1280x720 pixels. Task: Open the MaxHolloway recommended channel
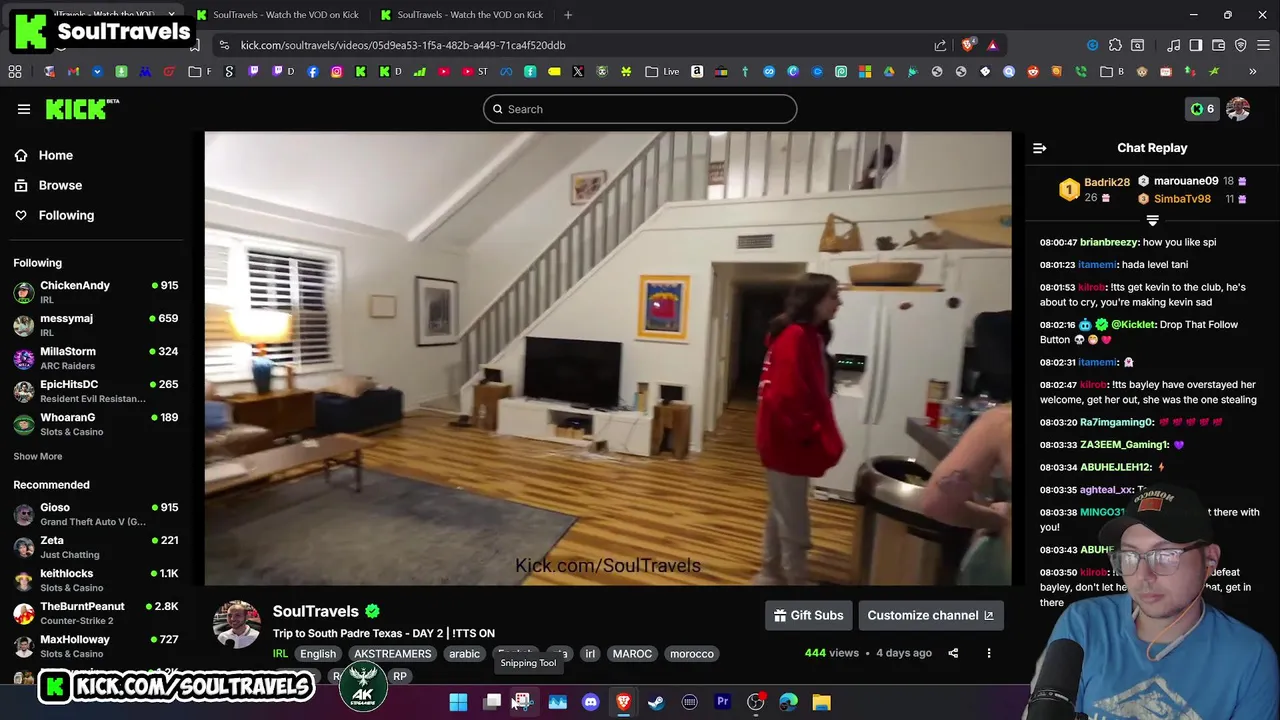(x=95, y=645)
